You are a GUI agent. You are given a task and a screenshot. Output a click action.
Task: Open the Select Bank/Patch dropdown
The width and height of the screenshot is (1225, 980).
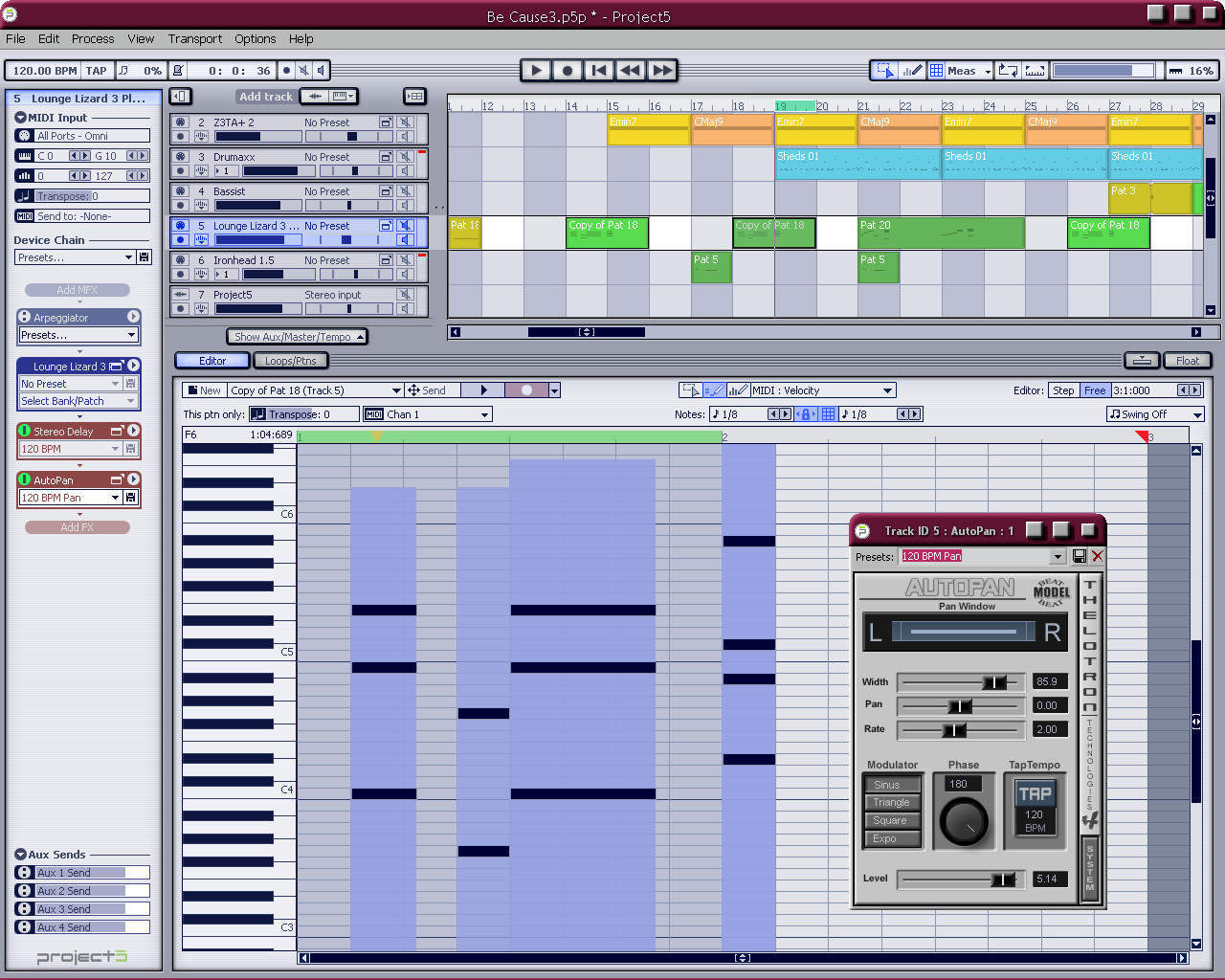[x=78, y=401]
